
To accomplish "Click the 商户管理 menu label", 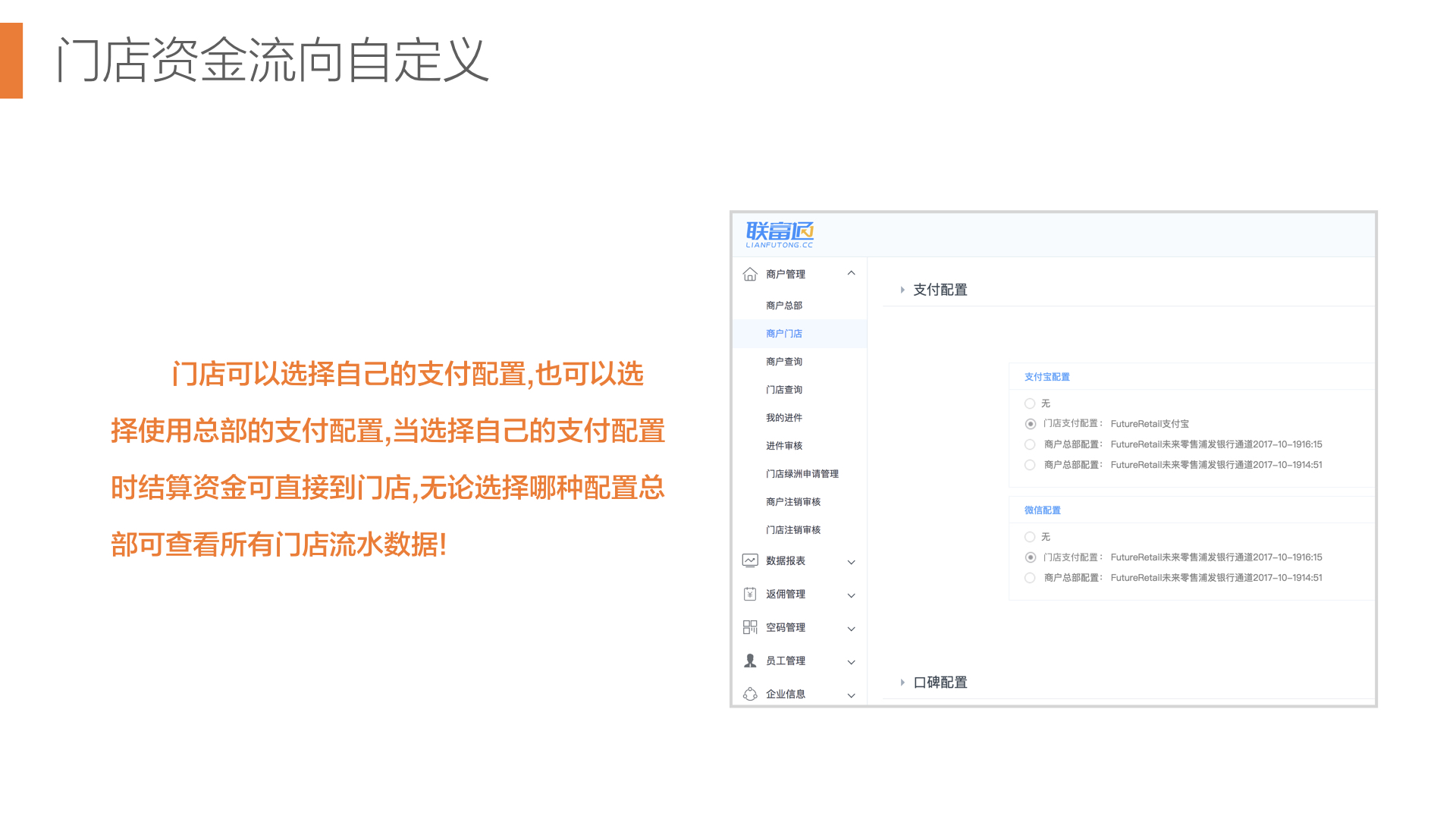I will pyautogui.click(x=786, y=274).
